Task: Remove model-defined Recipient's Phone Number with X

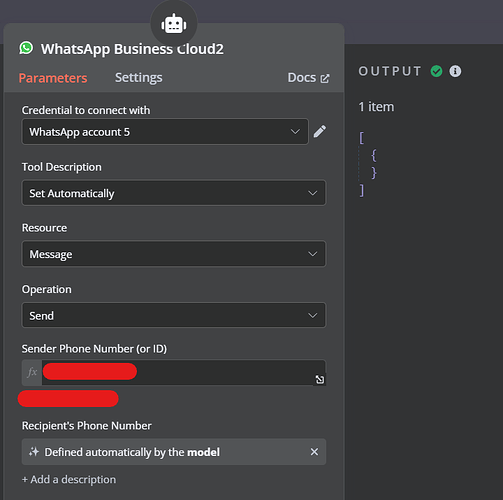Action: pos(314,452)
